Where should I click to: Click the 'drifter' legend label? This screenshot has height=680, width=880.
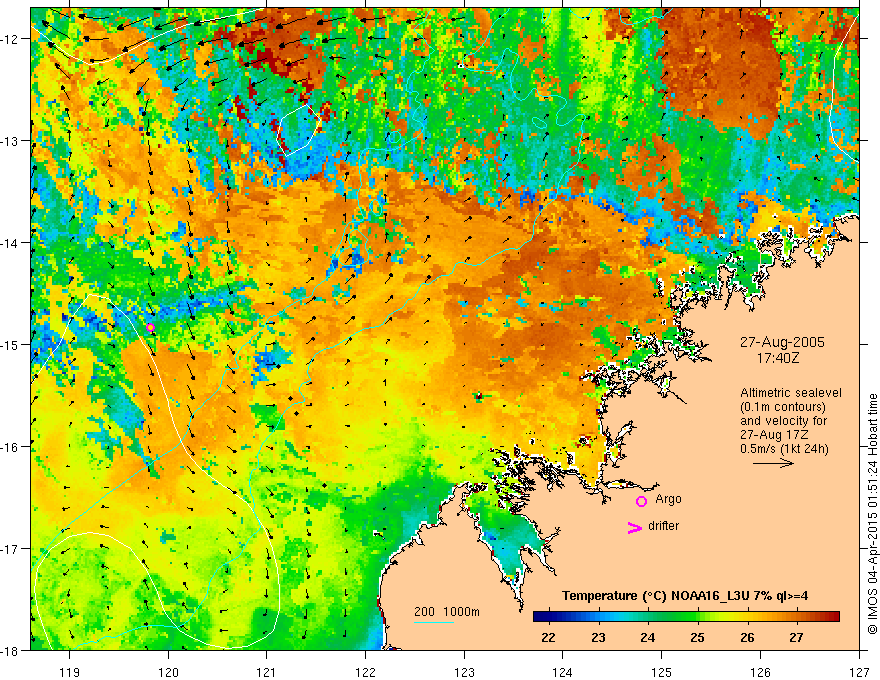pos(663,526)
